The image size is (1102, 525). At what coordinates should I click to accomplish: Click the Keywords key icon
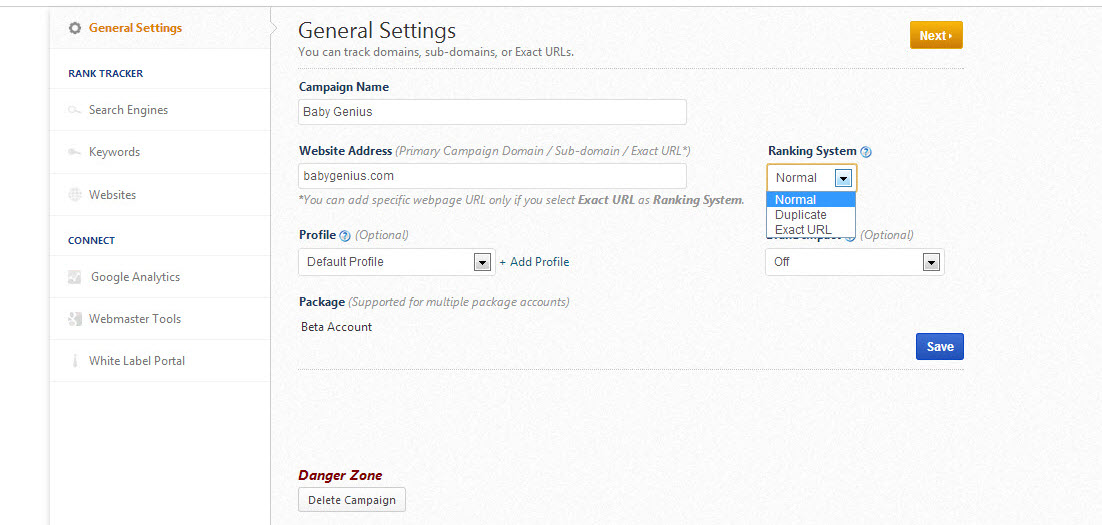[74, 152]
